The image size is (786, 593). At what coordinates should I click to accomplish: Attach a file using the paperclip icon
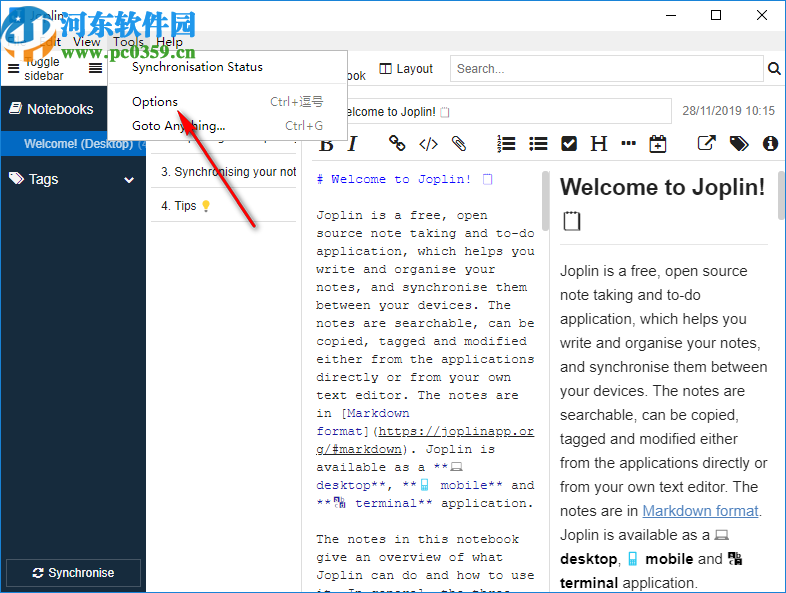click(x=459, y=144)
